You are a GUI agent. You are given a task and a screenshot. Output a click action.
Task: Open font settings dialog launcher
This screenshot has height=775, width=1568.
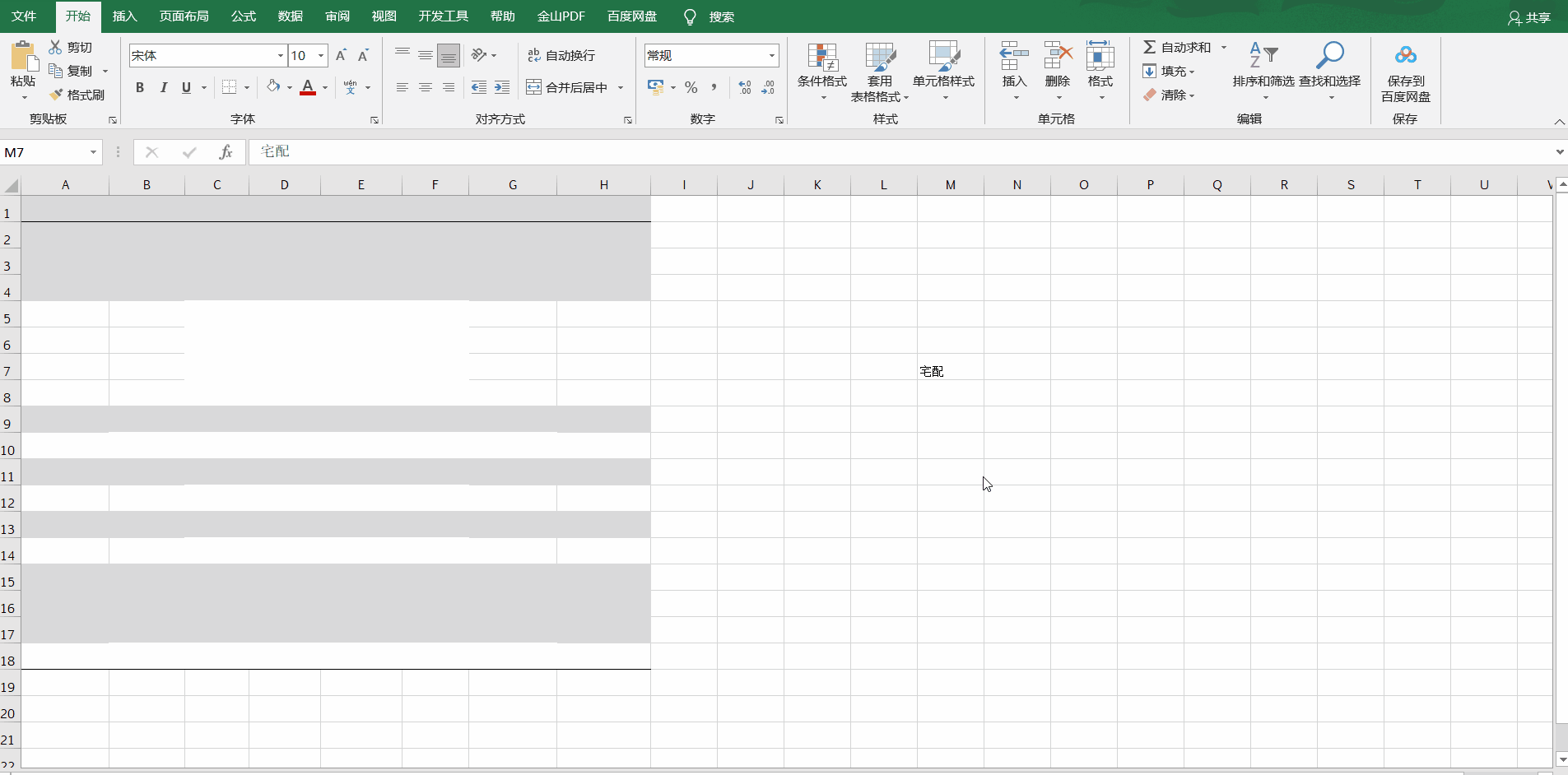[375, 120]
